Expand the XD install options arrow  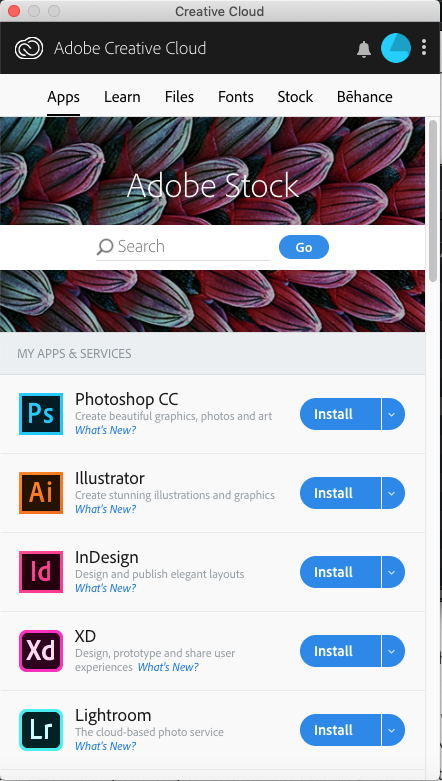pyautogui.click(x=393, y=651)
